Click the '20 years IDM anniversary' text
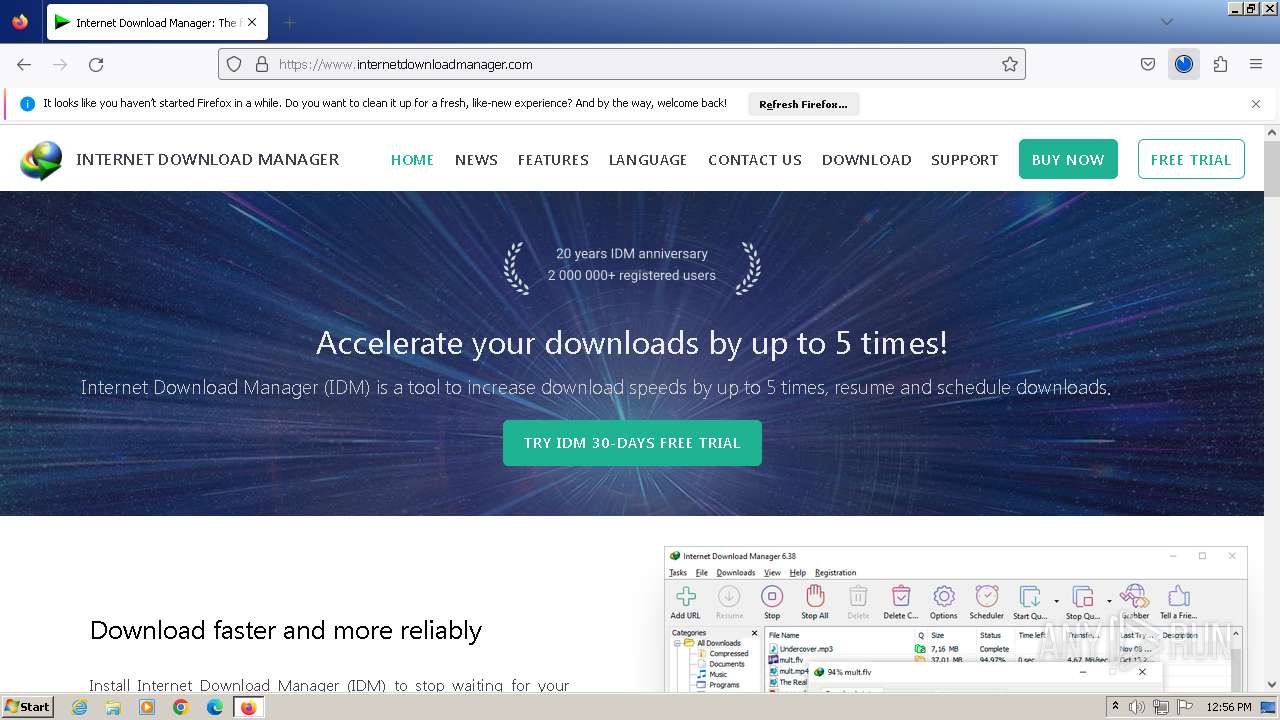Viewport: 1280px width, 720px height. click(632, 254)
